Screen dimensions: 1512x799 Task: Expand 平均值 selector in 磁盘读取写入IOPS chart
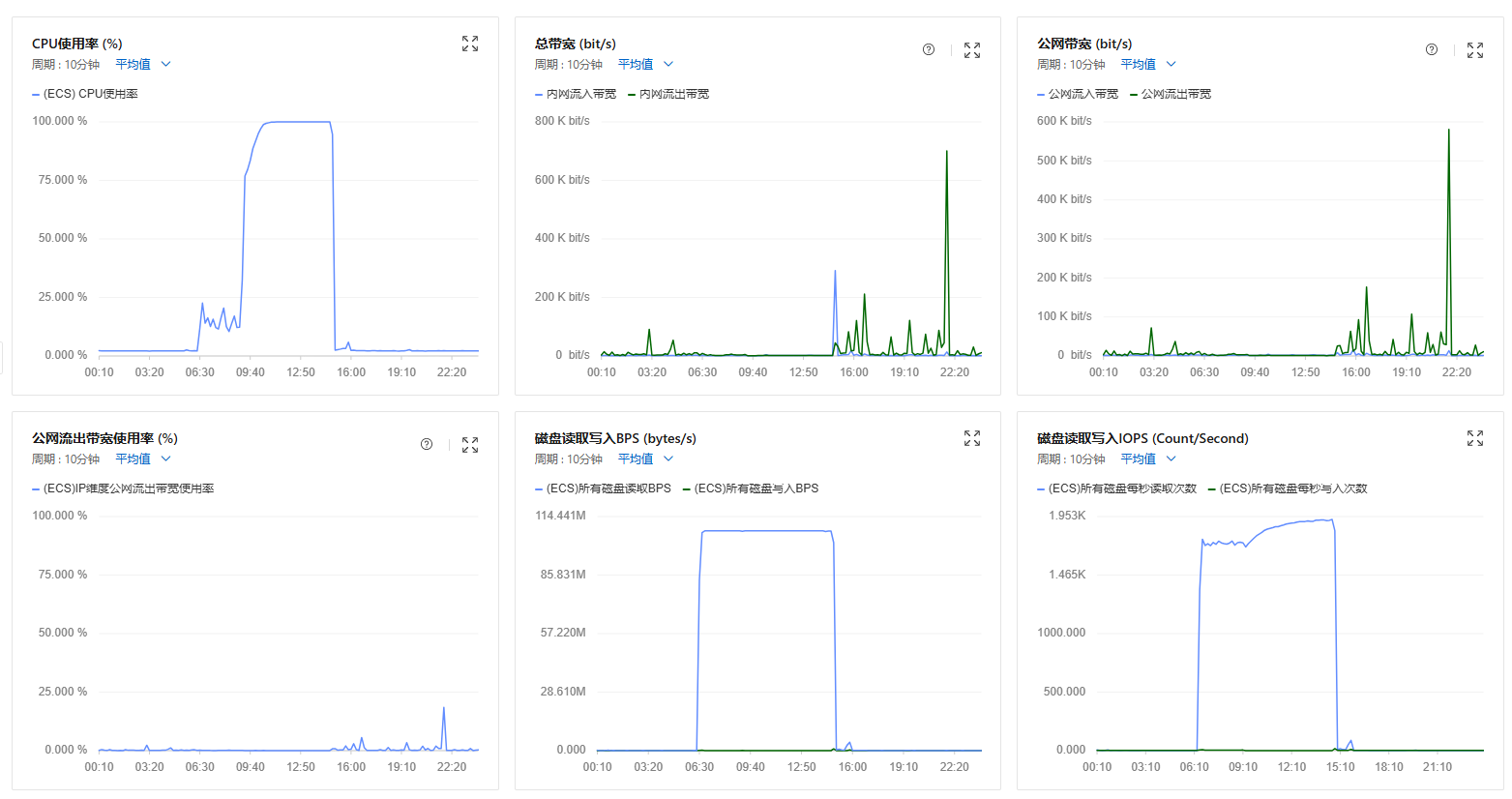coord(1147,459)
